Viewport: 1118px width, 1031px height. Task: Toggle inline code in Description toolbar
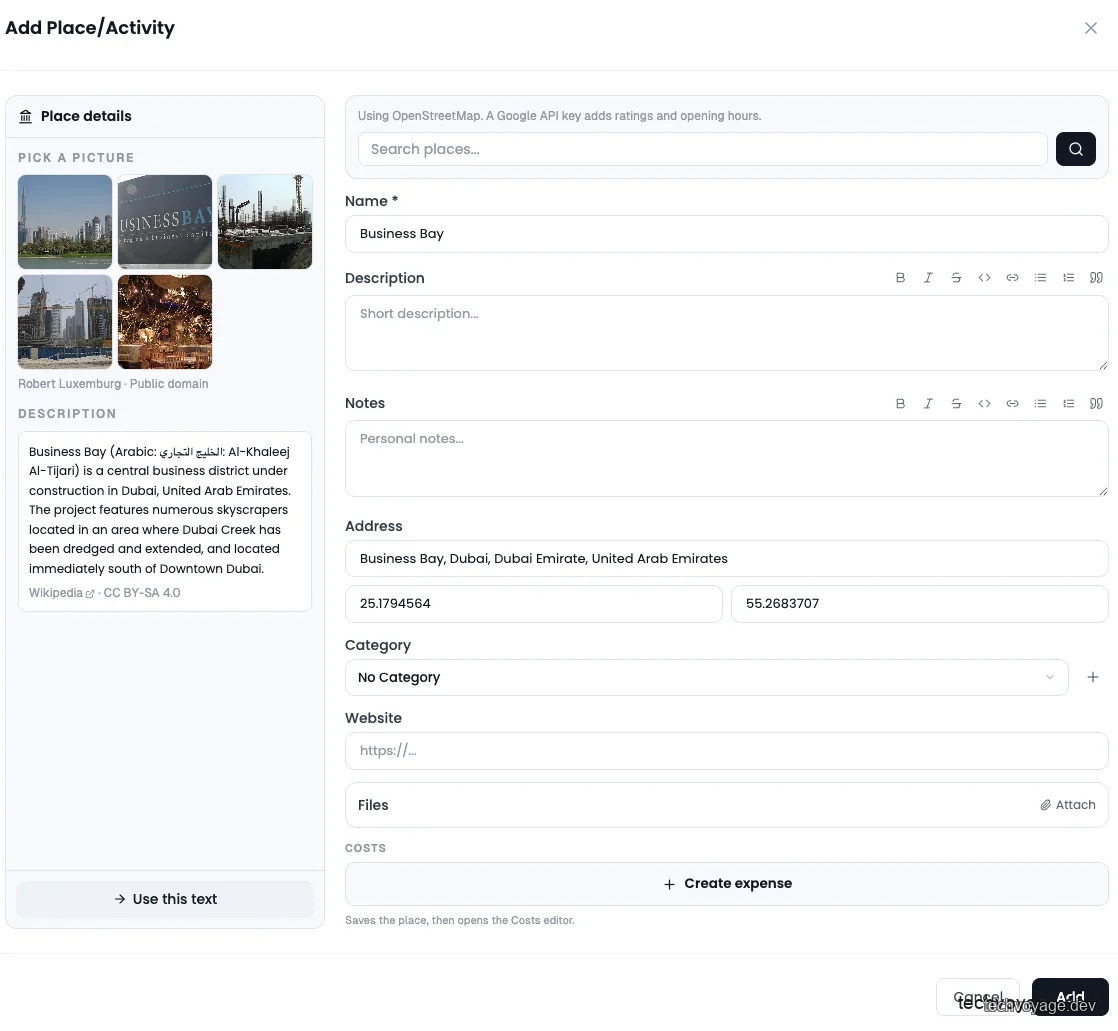984,278
